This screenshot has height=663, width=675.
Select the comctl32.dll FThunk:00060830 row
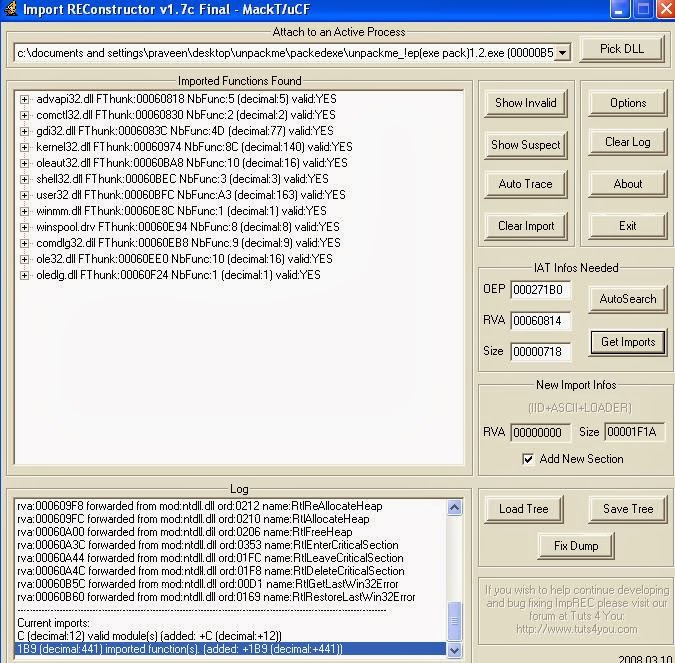click(186, 115)
